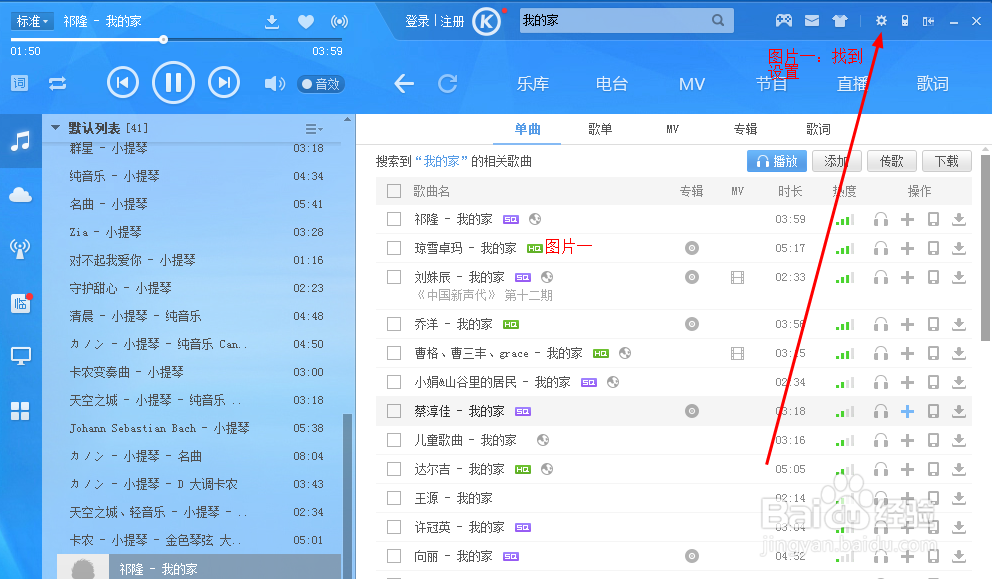Go back with the left arrow
The height and width of the screenshot is (579, 992).
point(404,83)
